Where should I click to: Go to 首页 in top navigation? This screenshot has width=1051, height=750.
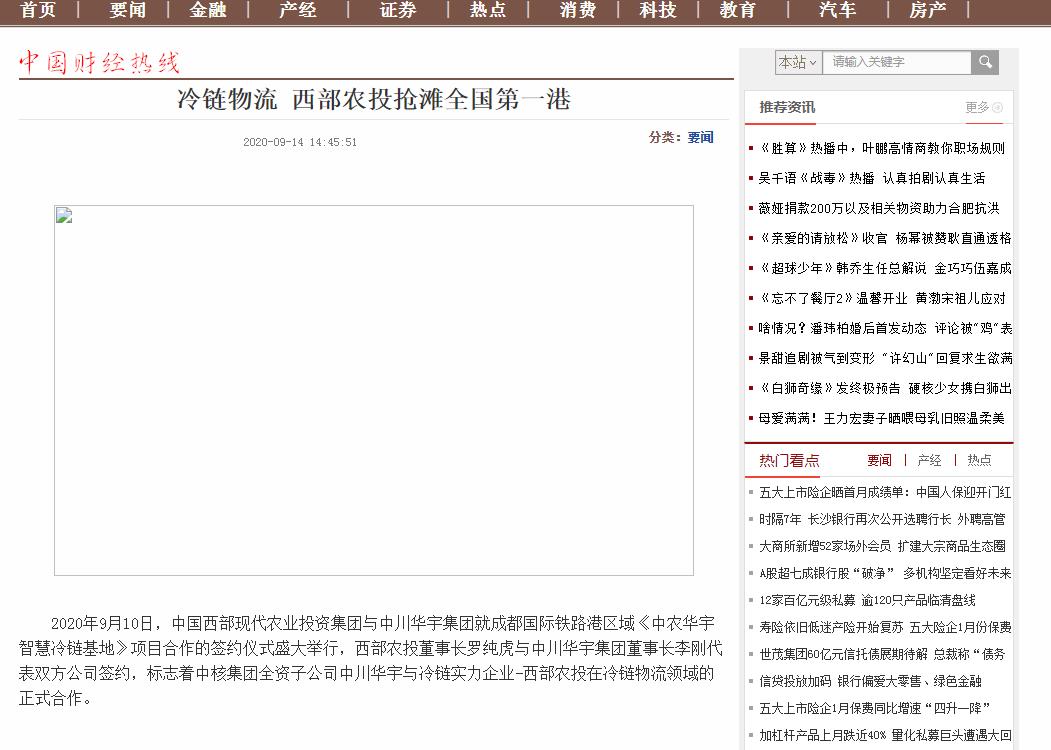(x=38, y=10)
